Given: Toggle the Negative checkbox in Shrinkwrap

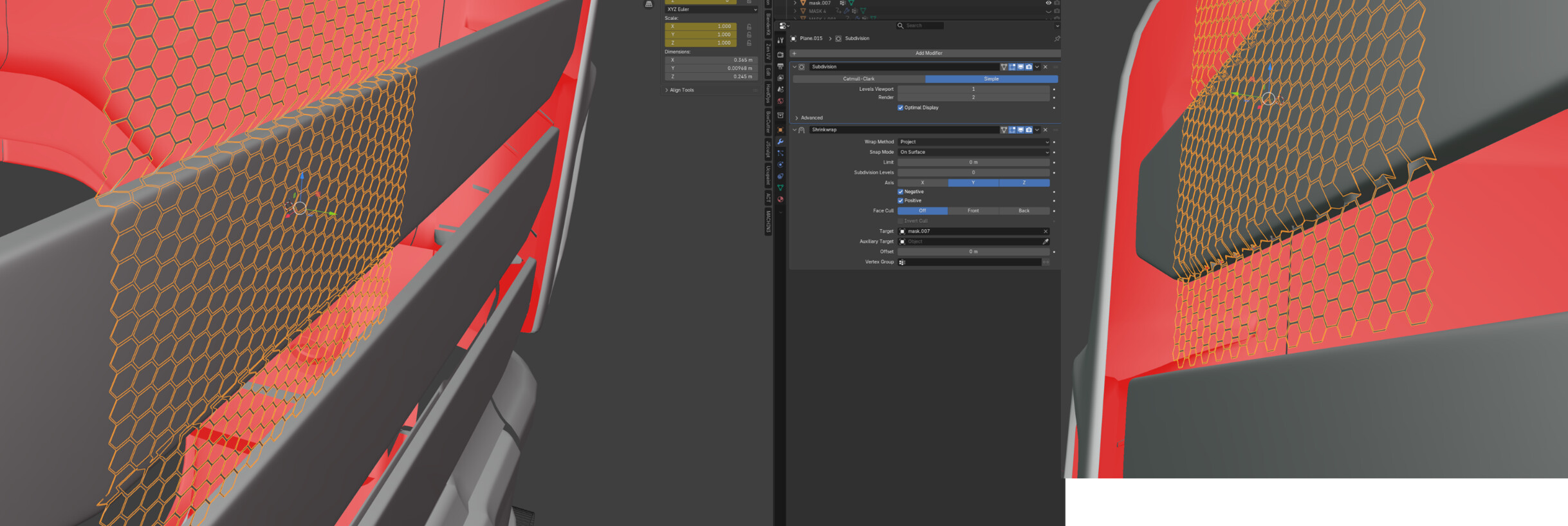Looking at the screenshot, I should 900,192.
